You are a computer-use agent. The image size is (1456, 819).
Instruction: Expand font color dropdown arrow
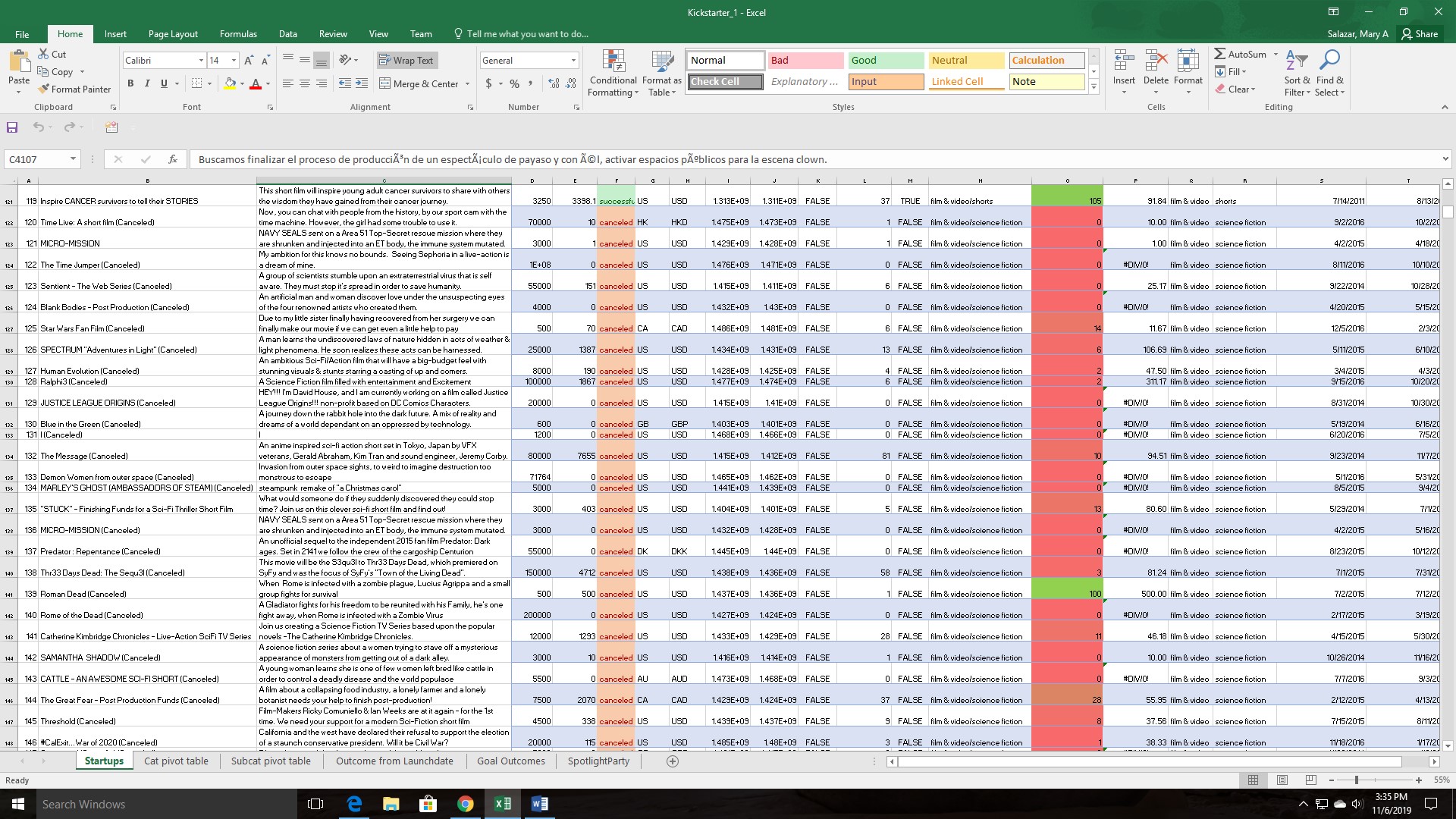point(268,83)
